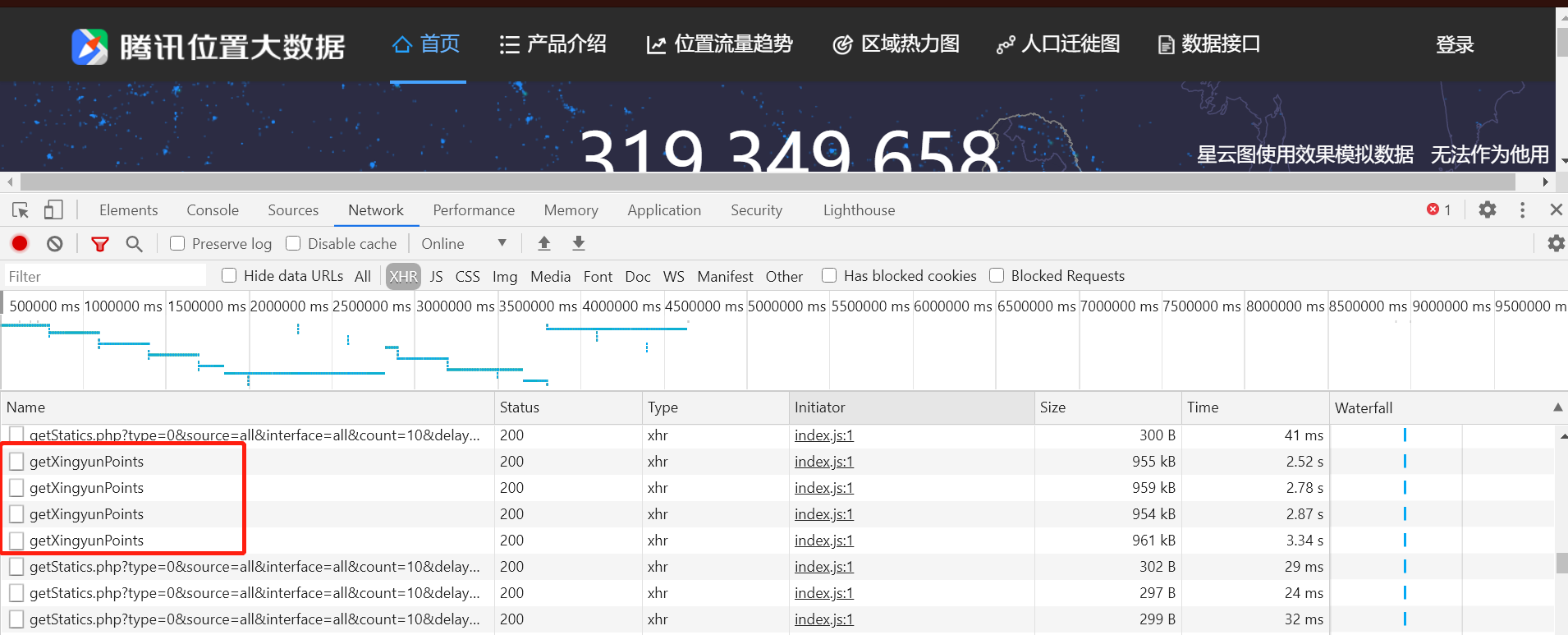
Task: Open the 位置流量趋势 navigation item
Action: (720, 44)
